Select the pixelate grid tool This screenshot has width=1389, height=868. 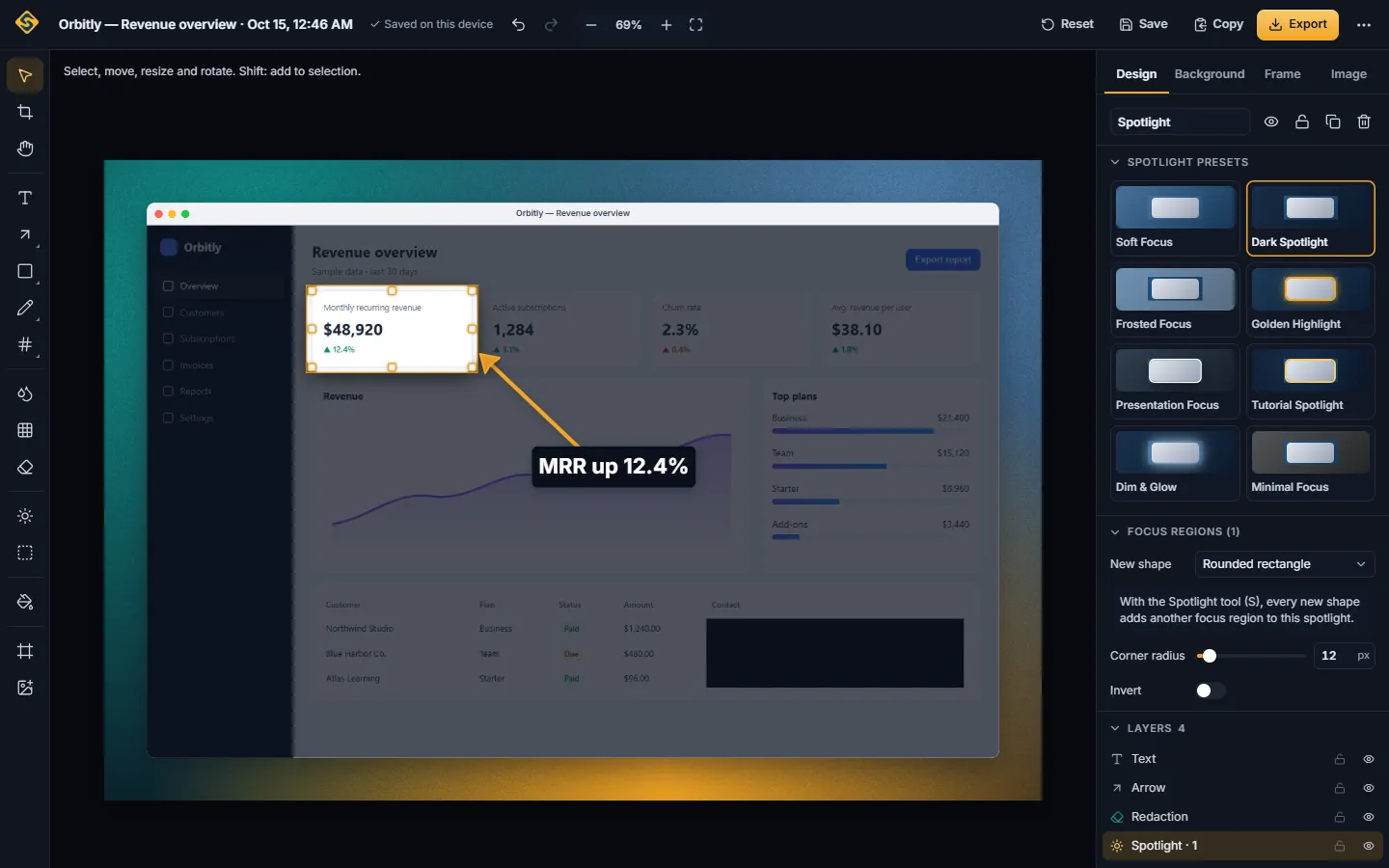point(25,430)
